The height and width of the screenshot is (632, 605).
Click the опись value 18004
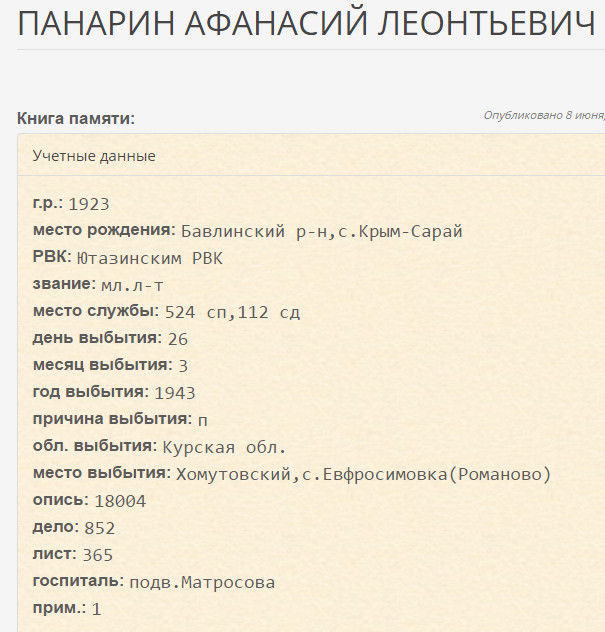tap(120, 501)
